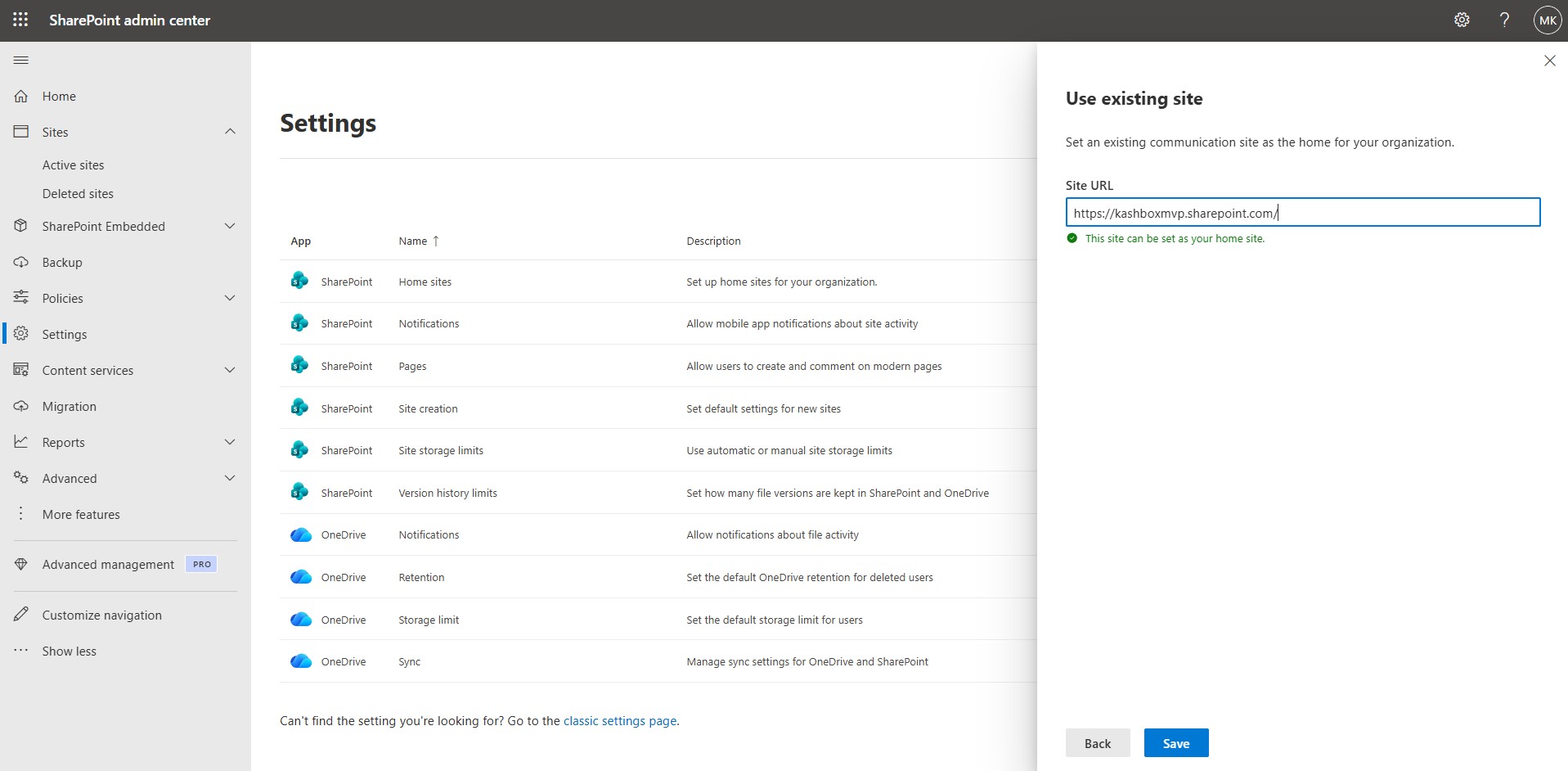The image size is (1568, 771).
Task: Sort by the Name column header
Action: coord(413,241)
